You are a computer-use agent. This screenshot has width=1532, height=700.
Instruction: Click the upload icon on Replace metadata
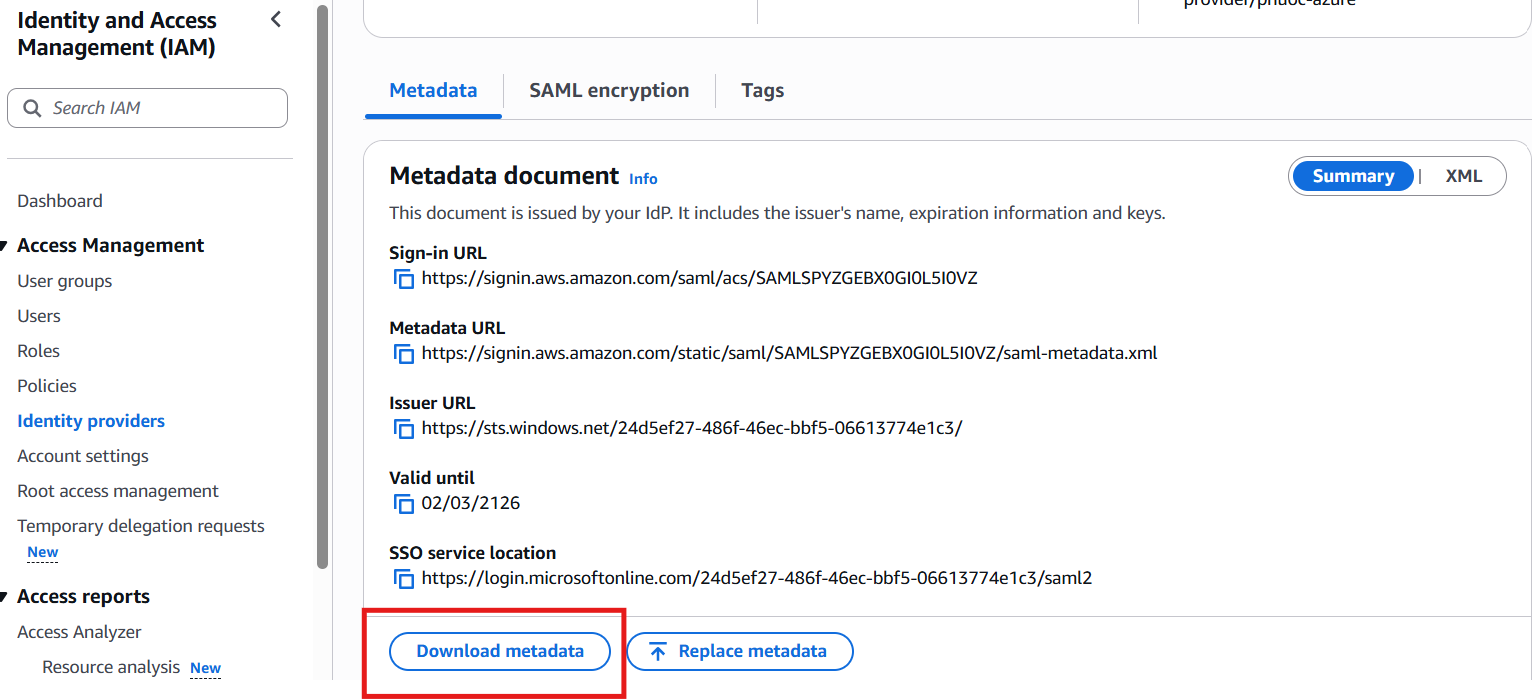click(658, 652)
